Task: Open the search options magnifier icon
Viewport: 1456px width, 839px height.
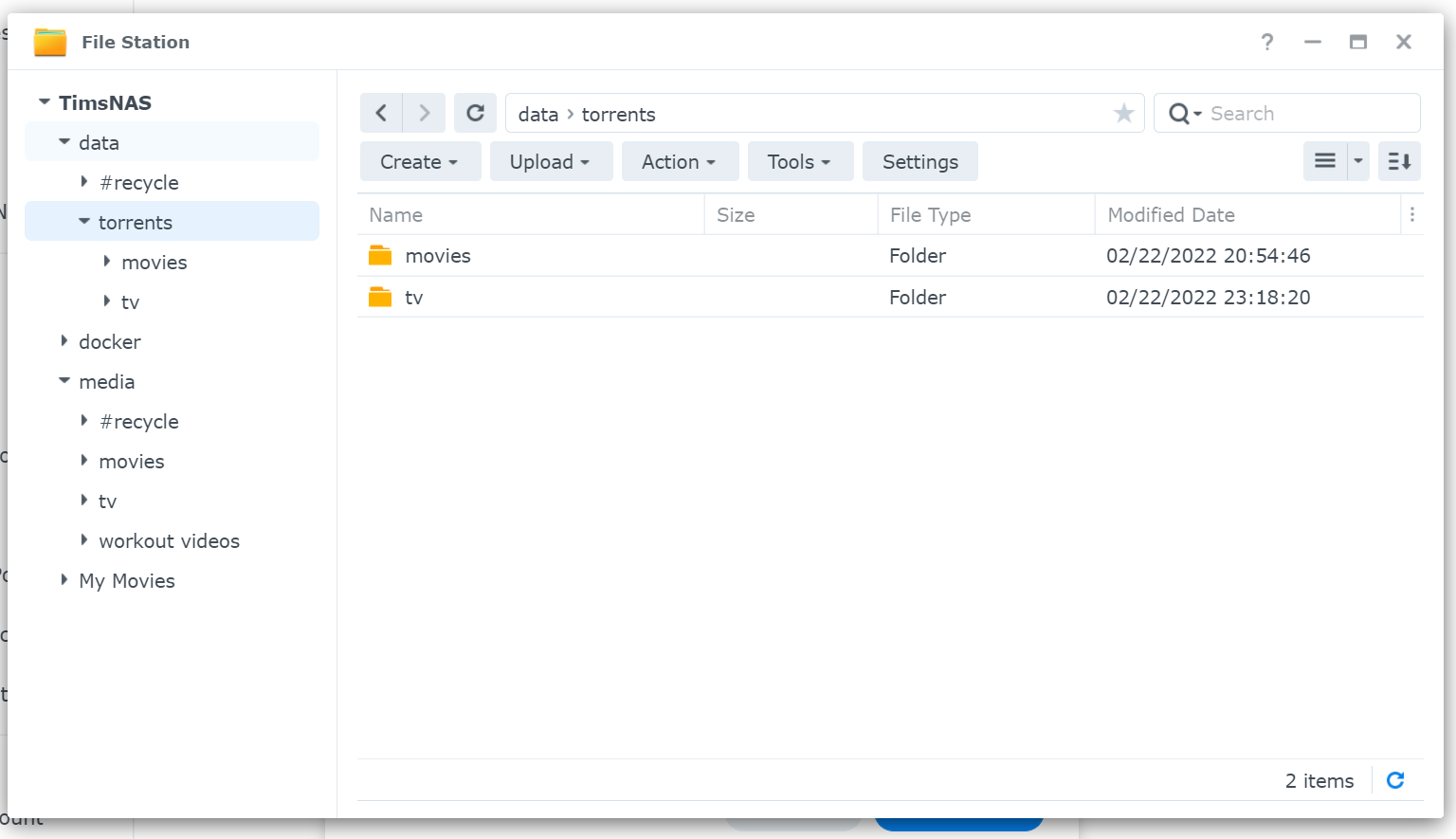Action: (1181, 113)
